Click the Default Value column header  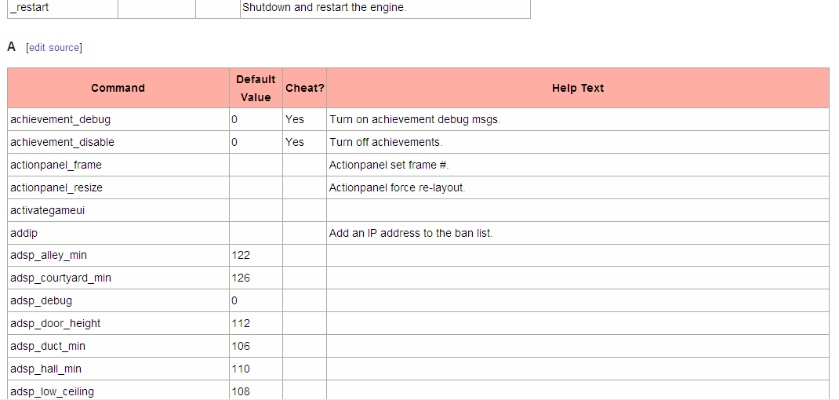click(x=255, y=88)
